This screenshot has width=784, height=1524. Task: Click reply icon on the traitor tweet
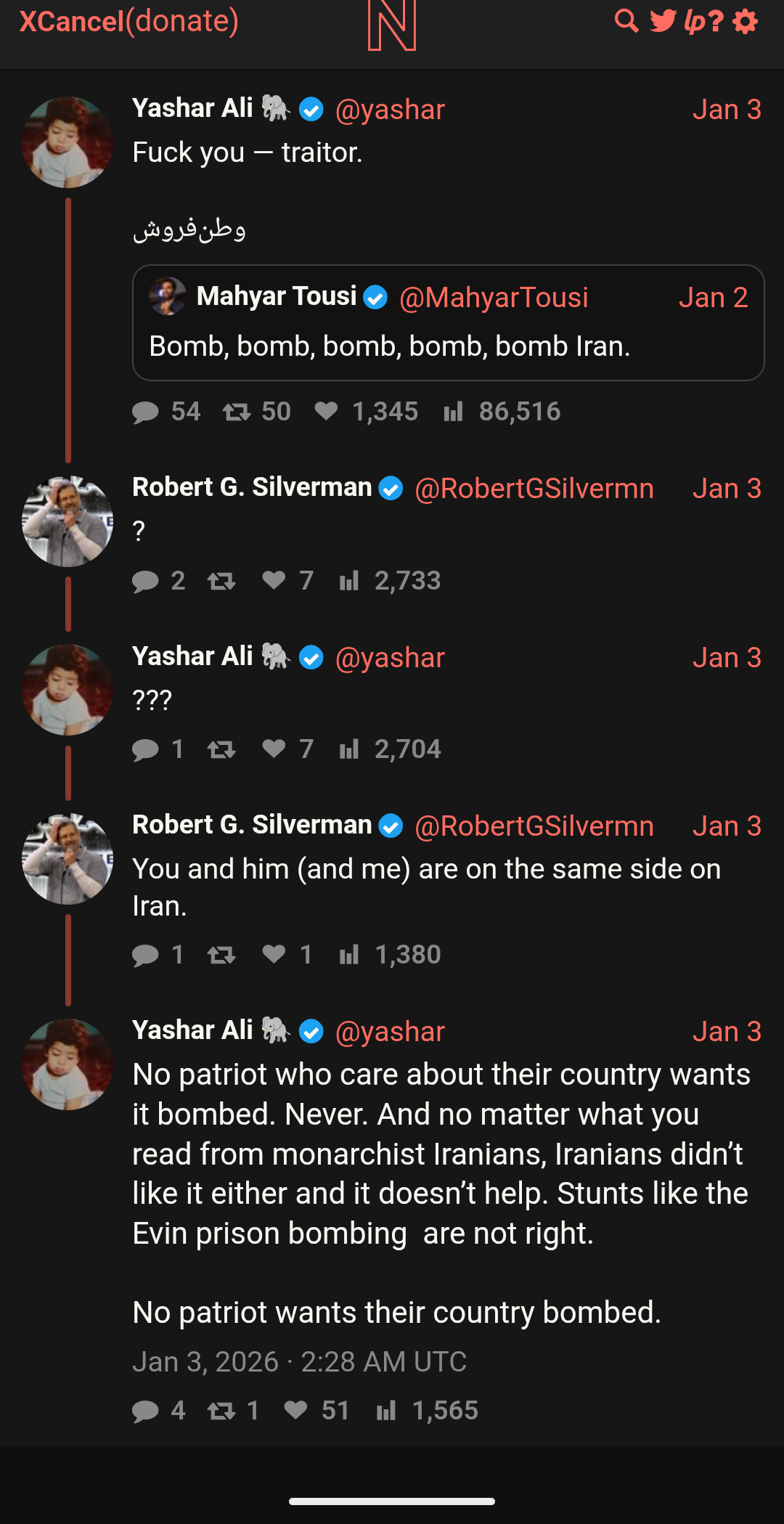(x=146, y=412)
